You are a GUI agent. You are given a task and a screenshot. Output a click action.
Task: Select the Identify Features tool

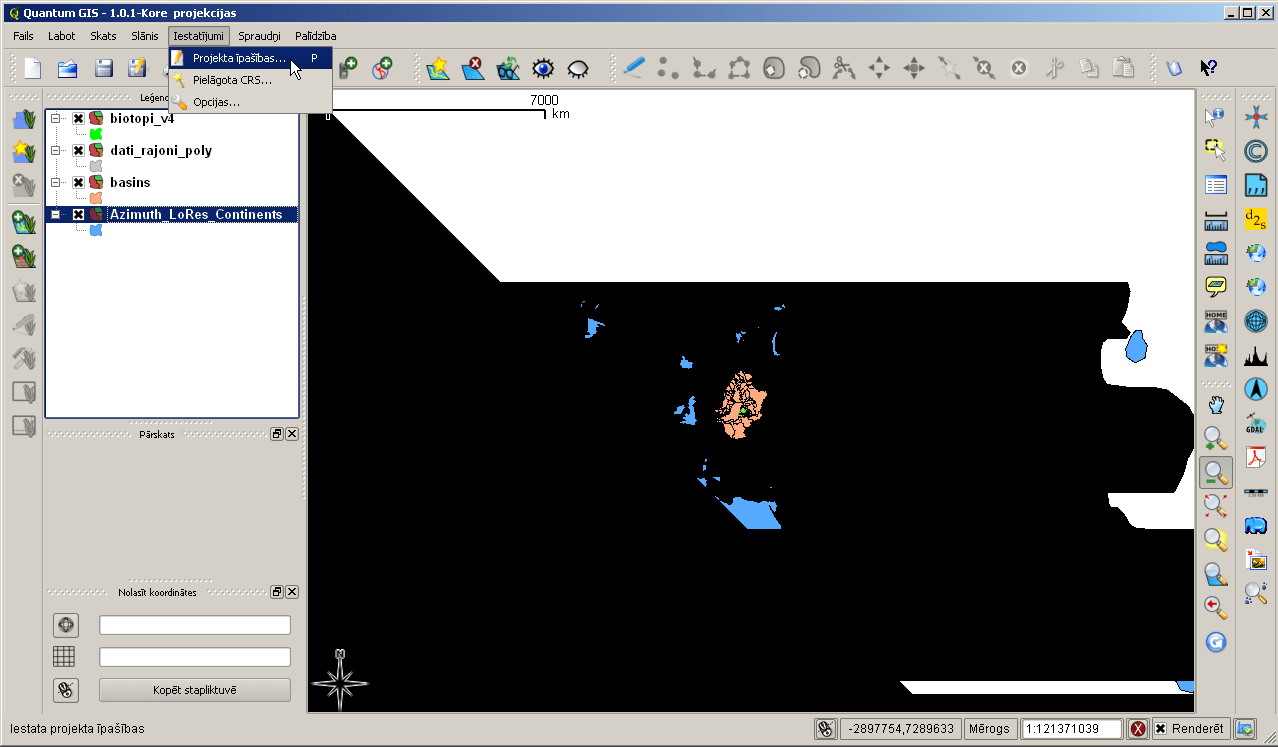pyautogui.click(x=1215, y=117)
